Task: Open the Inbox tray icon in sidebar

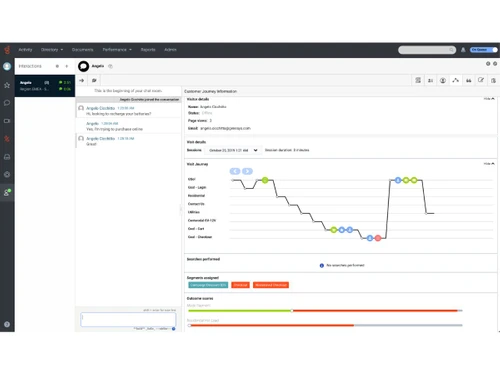Action: click(7, 157)
